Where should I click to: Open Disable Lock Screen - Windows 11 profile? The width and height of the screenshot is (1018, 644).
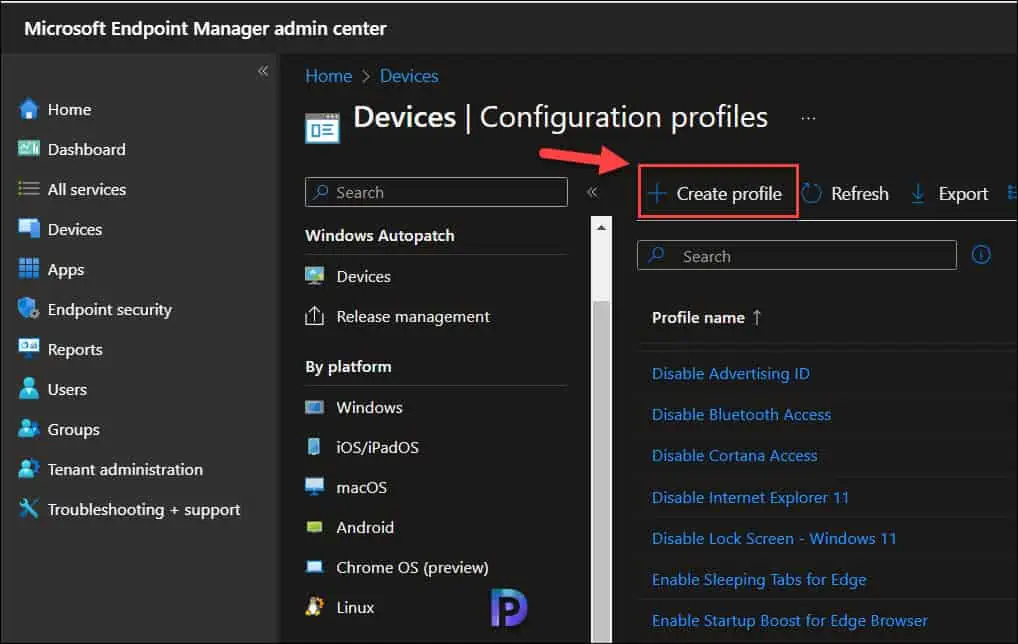[774, 538]
